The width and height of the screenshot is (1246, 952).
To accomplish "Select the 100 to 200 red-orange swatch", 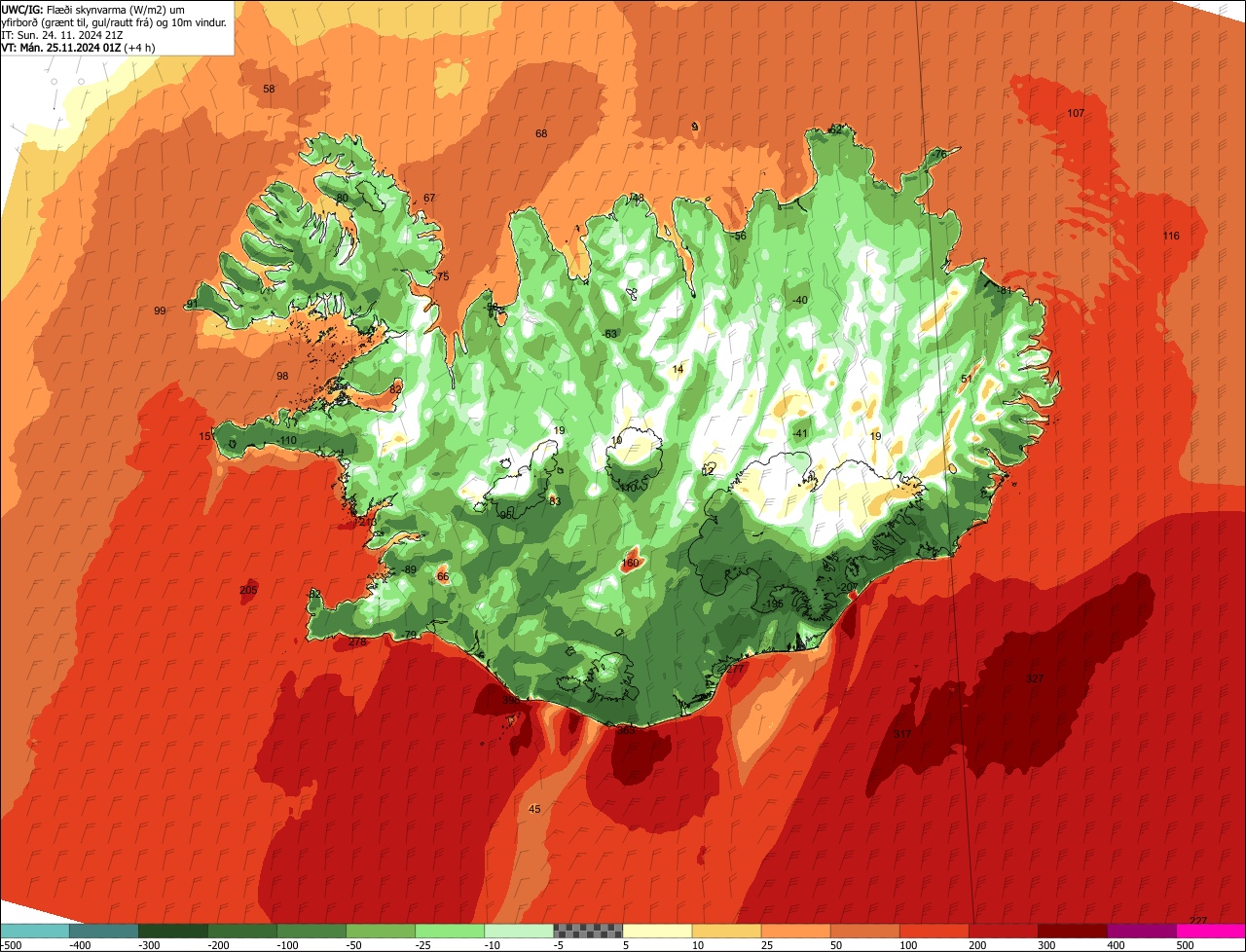I will coord(933,930).
